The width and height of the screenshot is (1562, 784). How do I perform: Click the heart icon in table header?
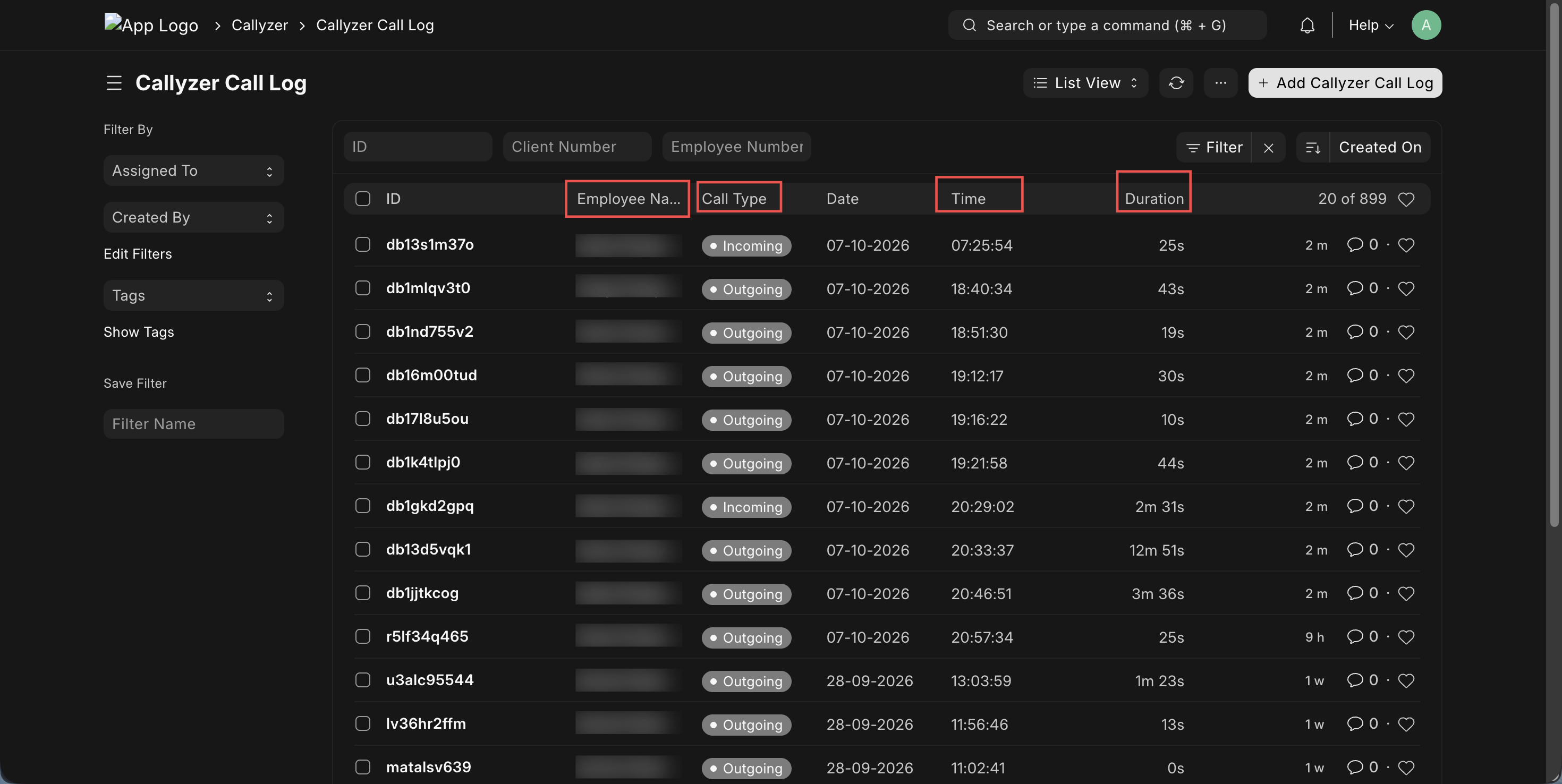click(1406, 199)
